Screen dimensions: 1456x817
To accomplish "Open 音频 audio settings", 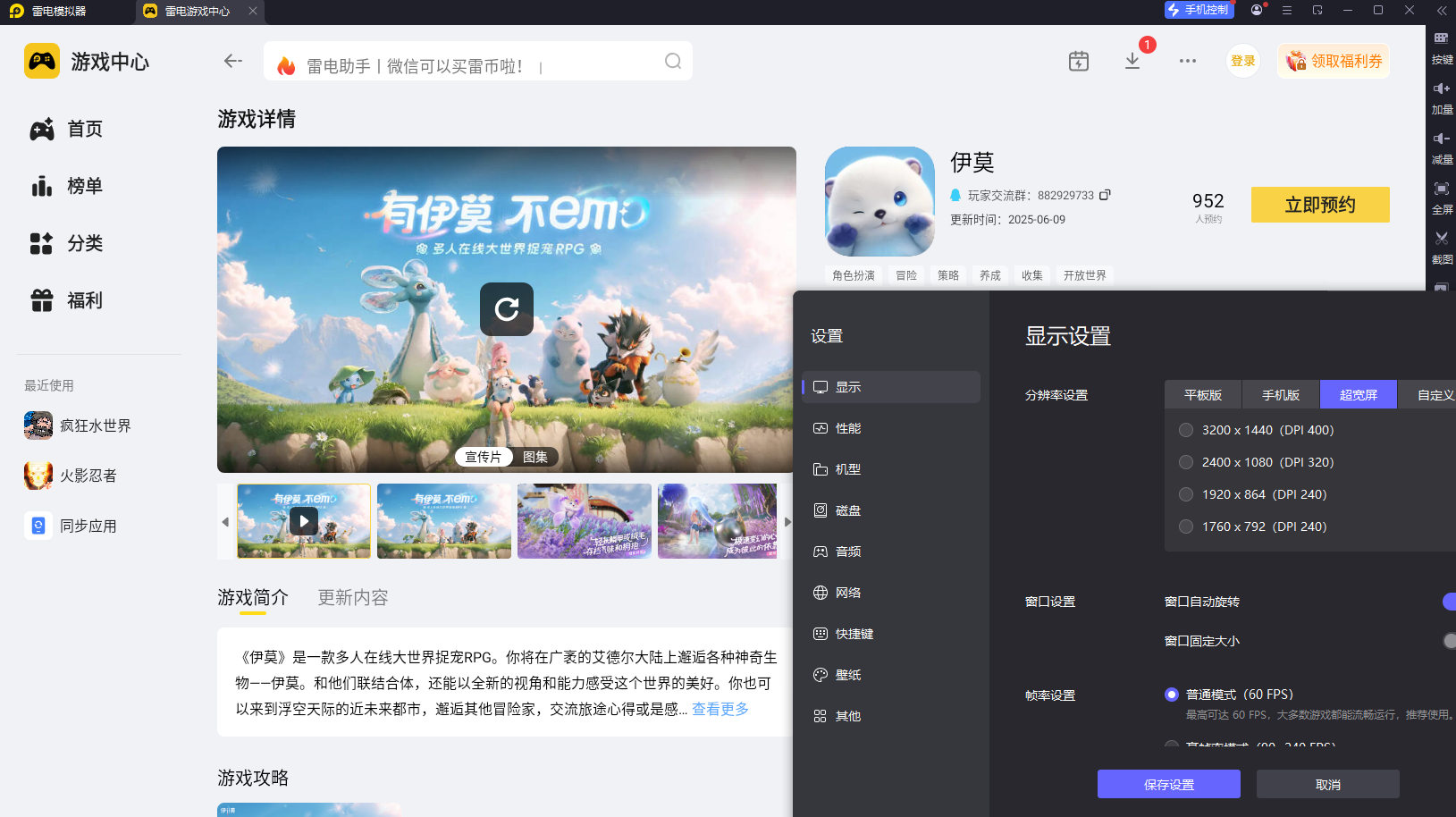I will pyautogui.click(x=847, y=551).
